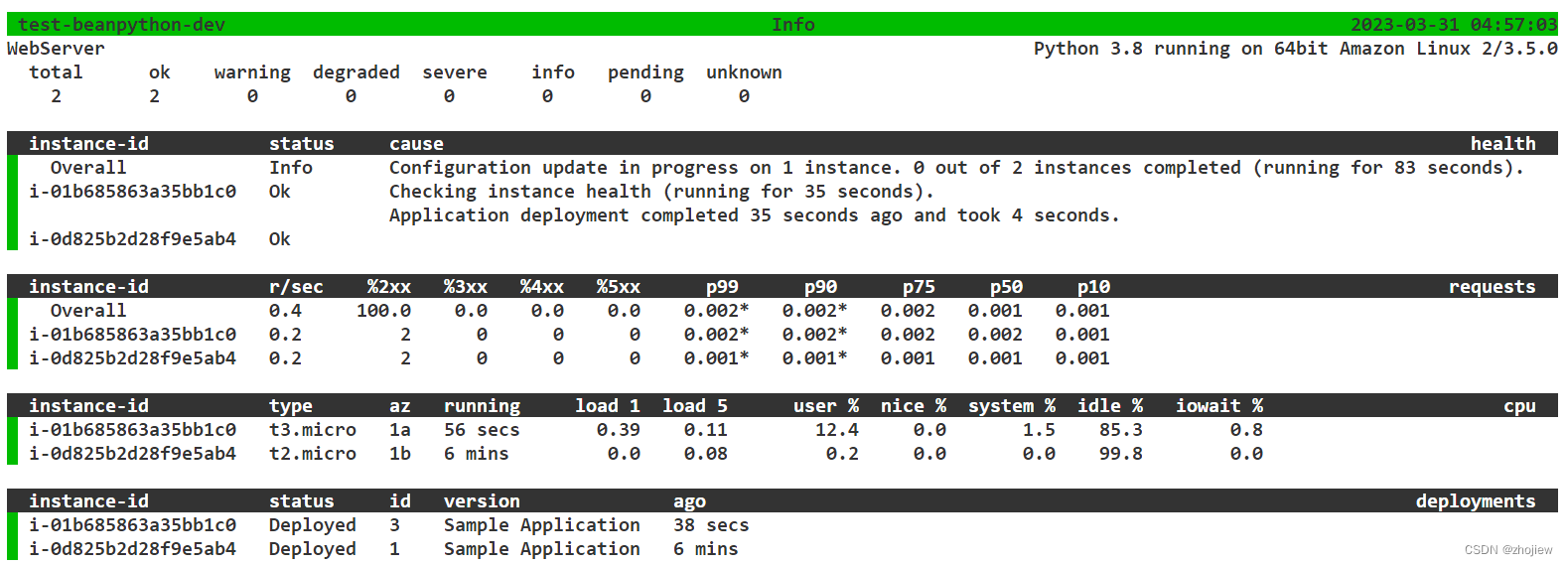Click the cause column header
This screenshot has width=1568, height=566.
416,144
